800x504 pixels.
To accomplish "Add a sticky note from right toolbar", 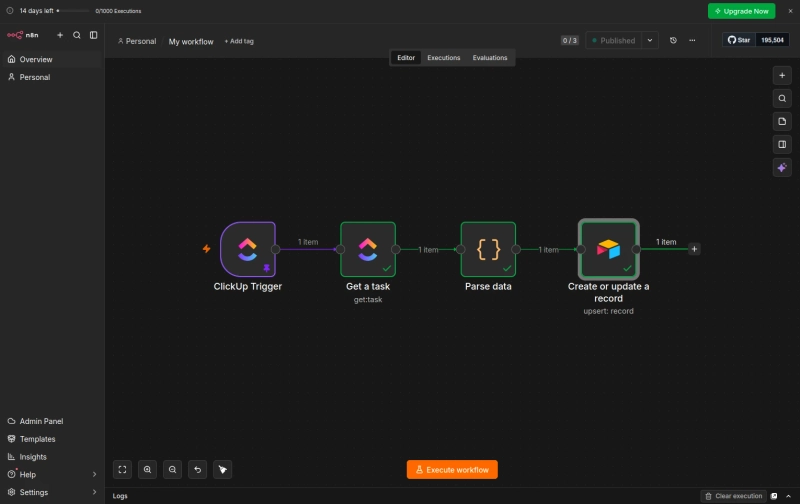I will [x=782, y=121].
